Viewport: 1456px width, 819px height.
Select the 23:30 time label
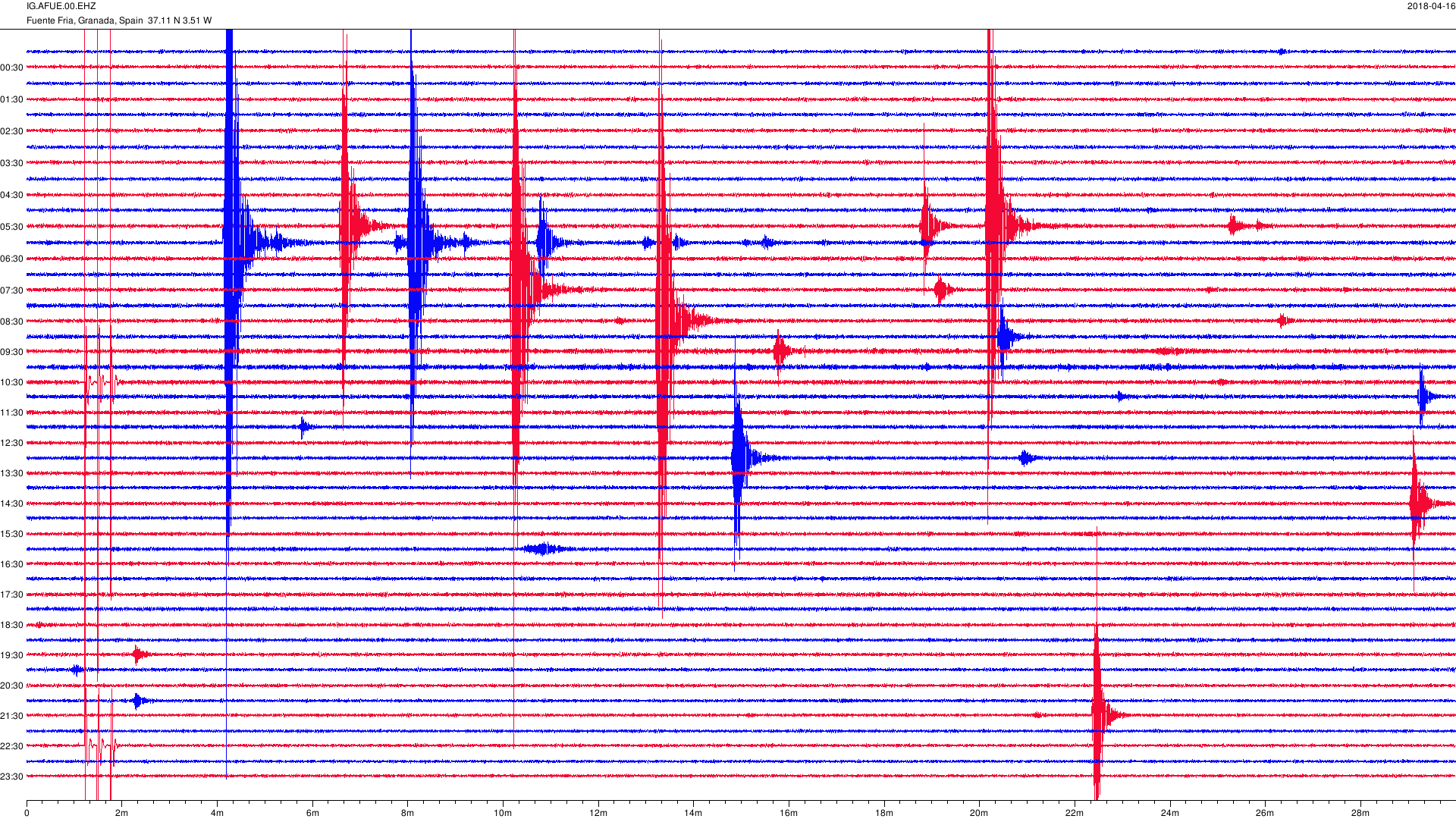[11, 777]
